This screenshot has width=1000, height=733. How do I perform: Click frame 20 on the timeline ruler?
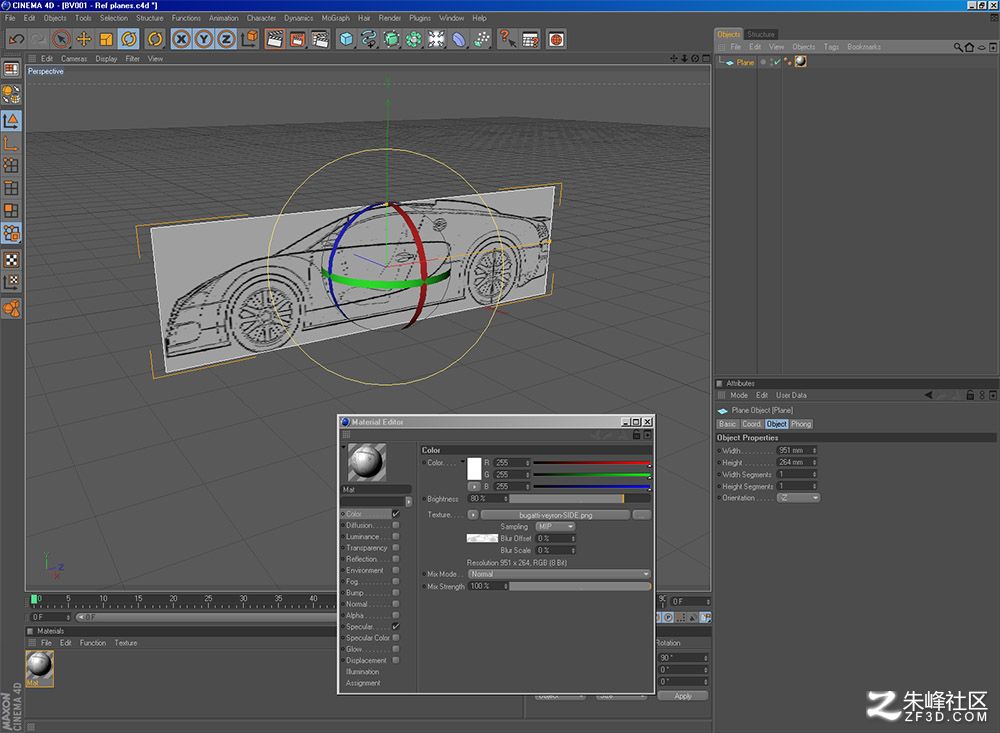173,600
